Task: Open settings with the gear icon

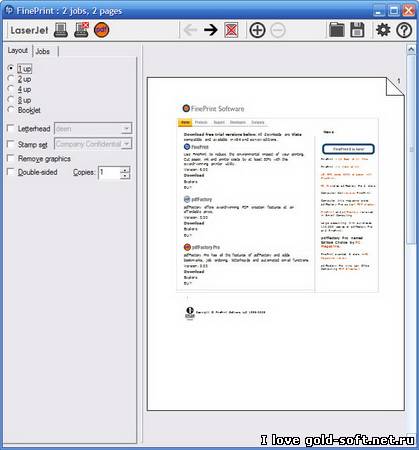Action: coord(383,30)
